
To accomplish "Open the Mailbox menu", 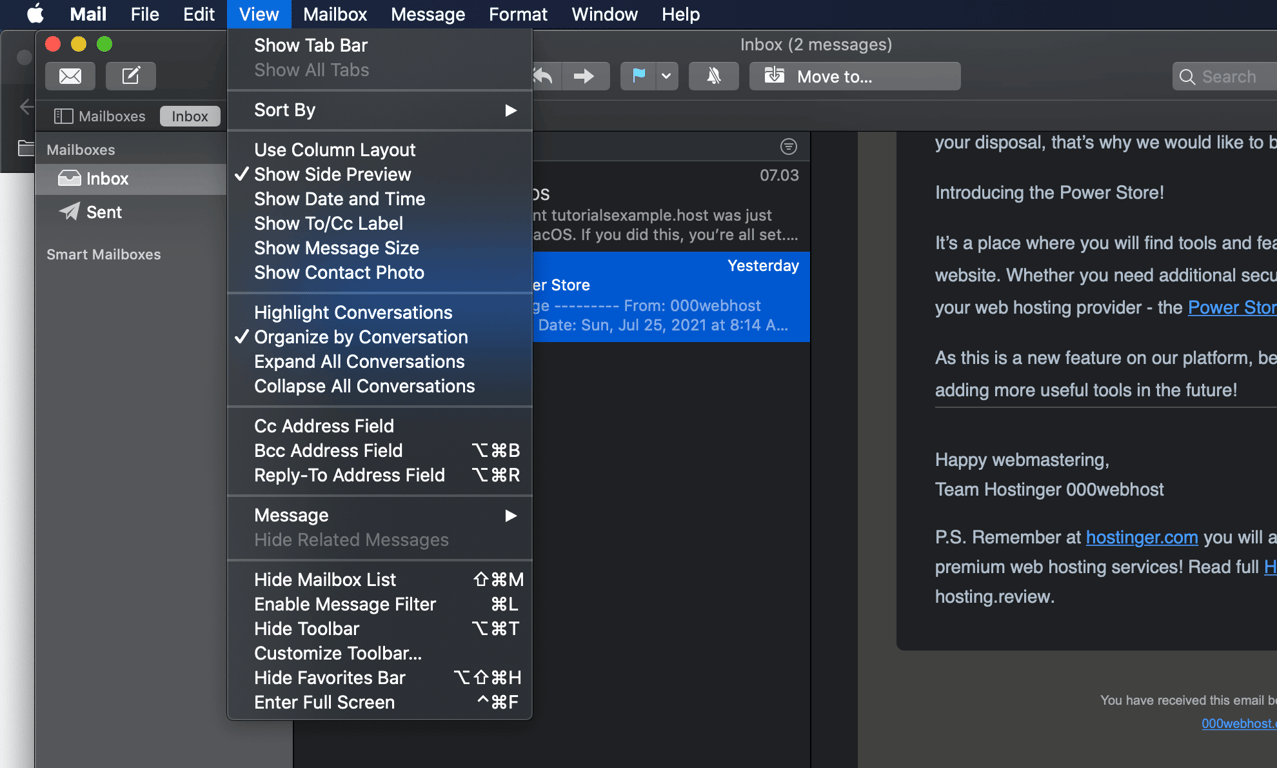I will coord(334,14).
